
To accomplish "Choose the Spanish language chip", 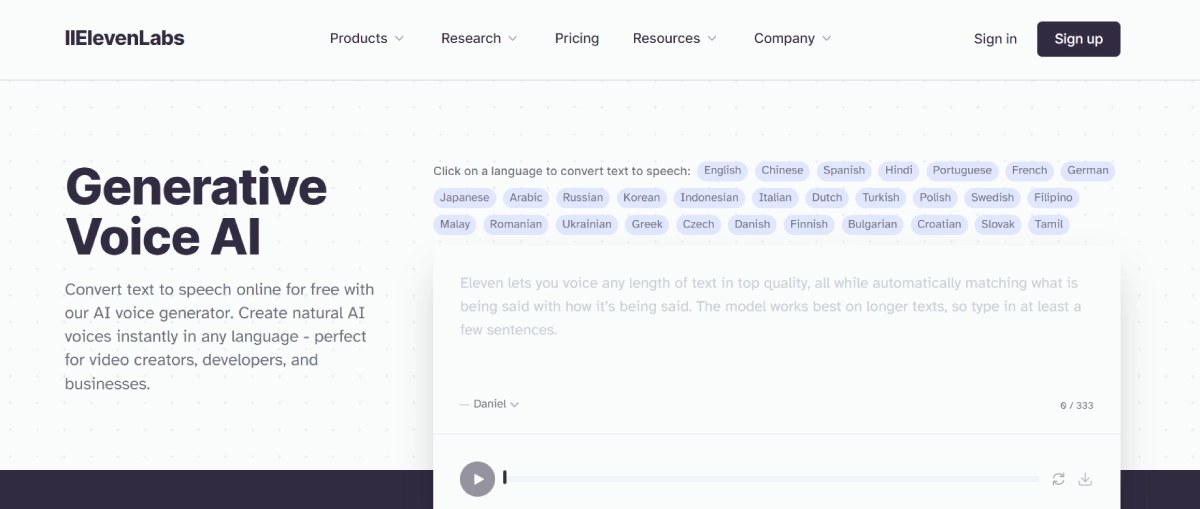I will click(x=844, y=170).
